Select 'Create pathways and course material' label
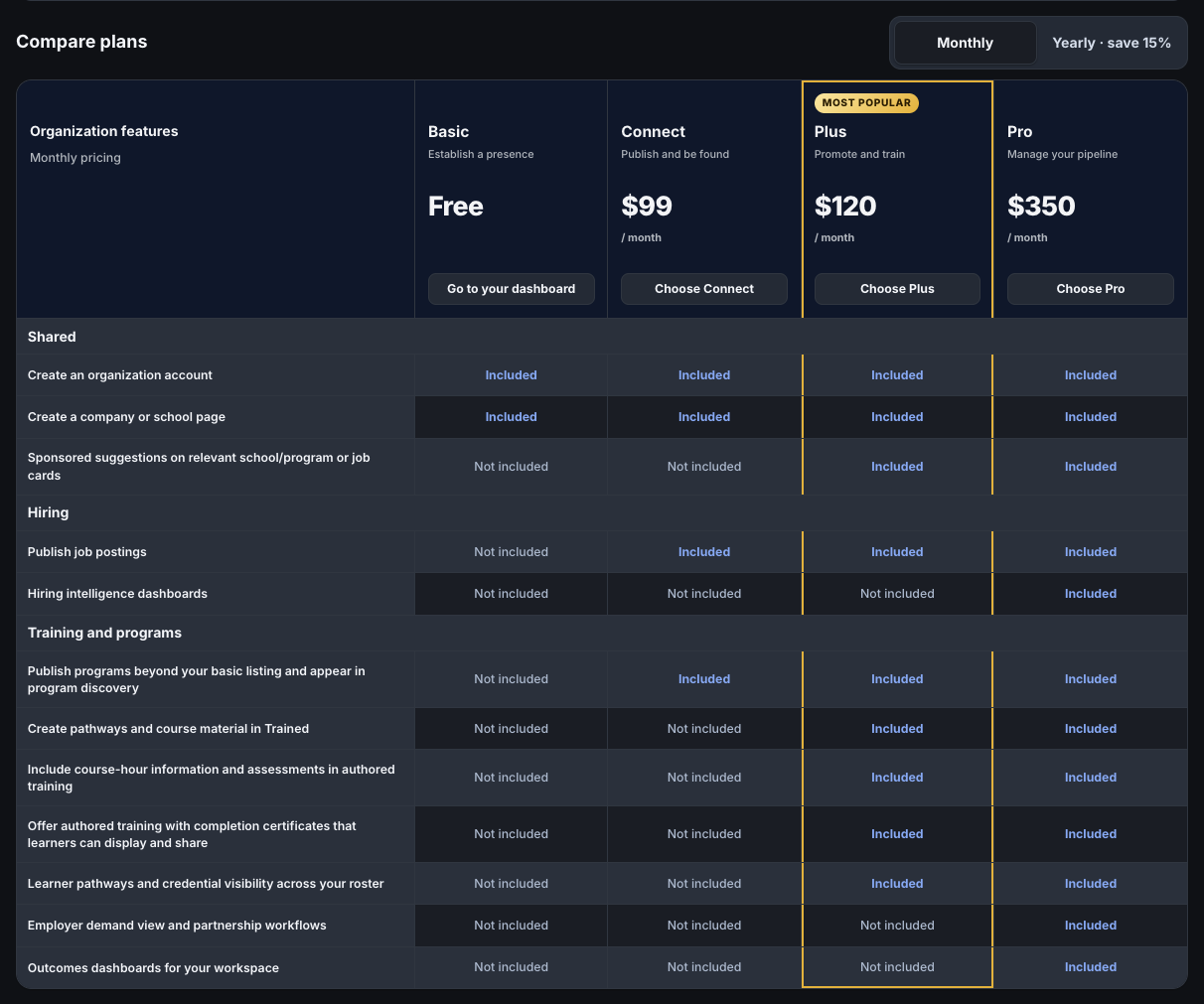Image resolution: width=1204 pixels, height=1004 pixels. click(x=168, y=729)
